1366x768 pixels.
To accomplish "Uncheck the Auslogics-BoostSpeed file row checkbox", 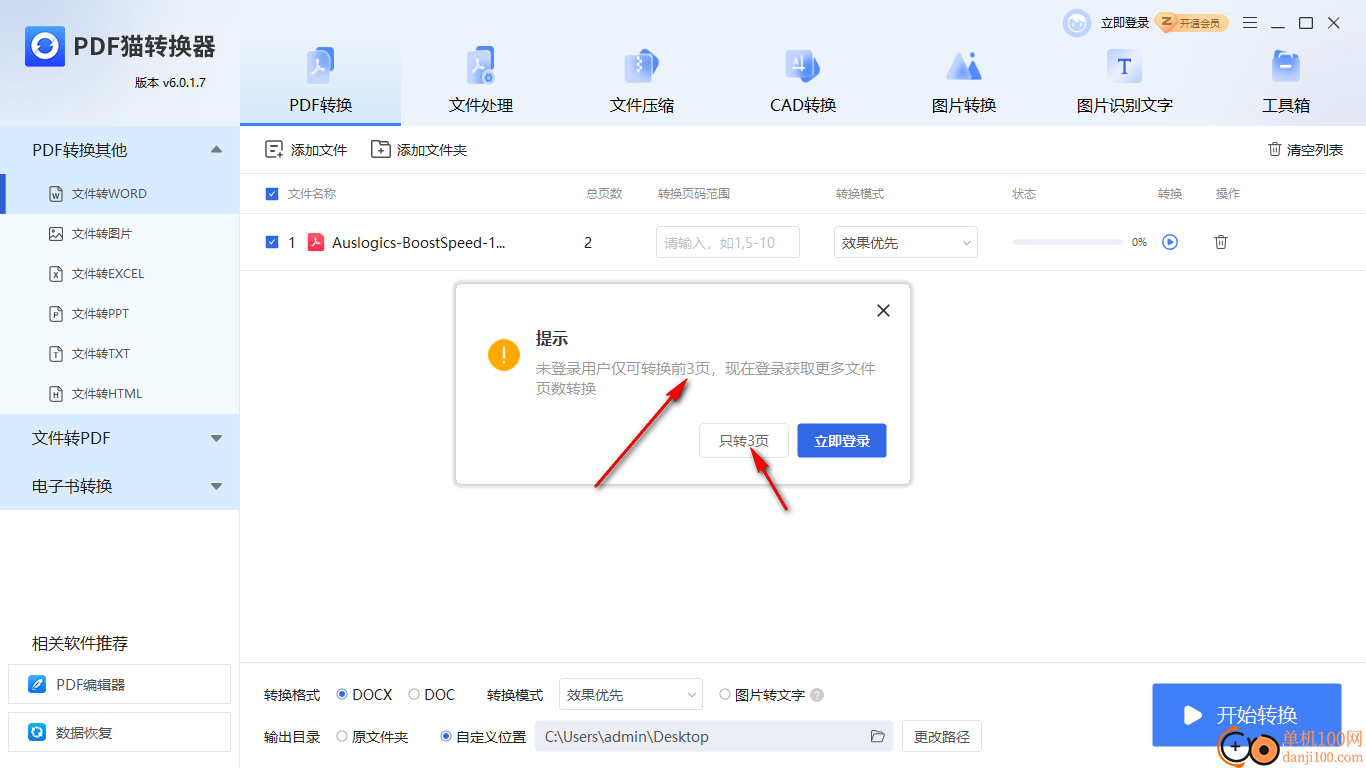I will [x=272, y=242].
